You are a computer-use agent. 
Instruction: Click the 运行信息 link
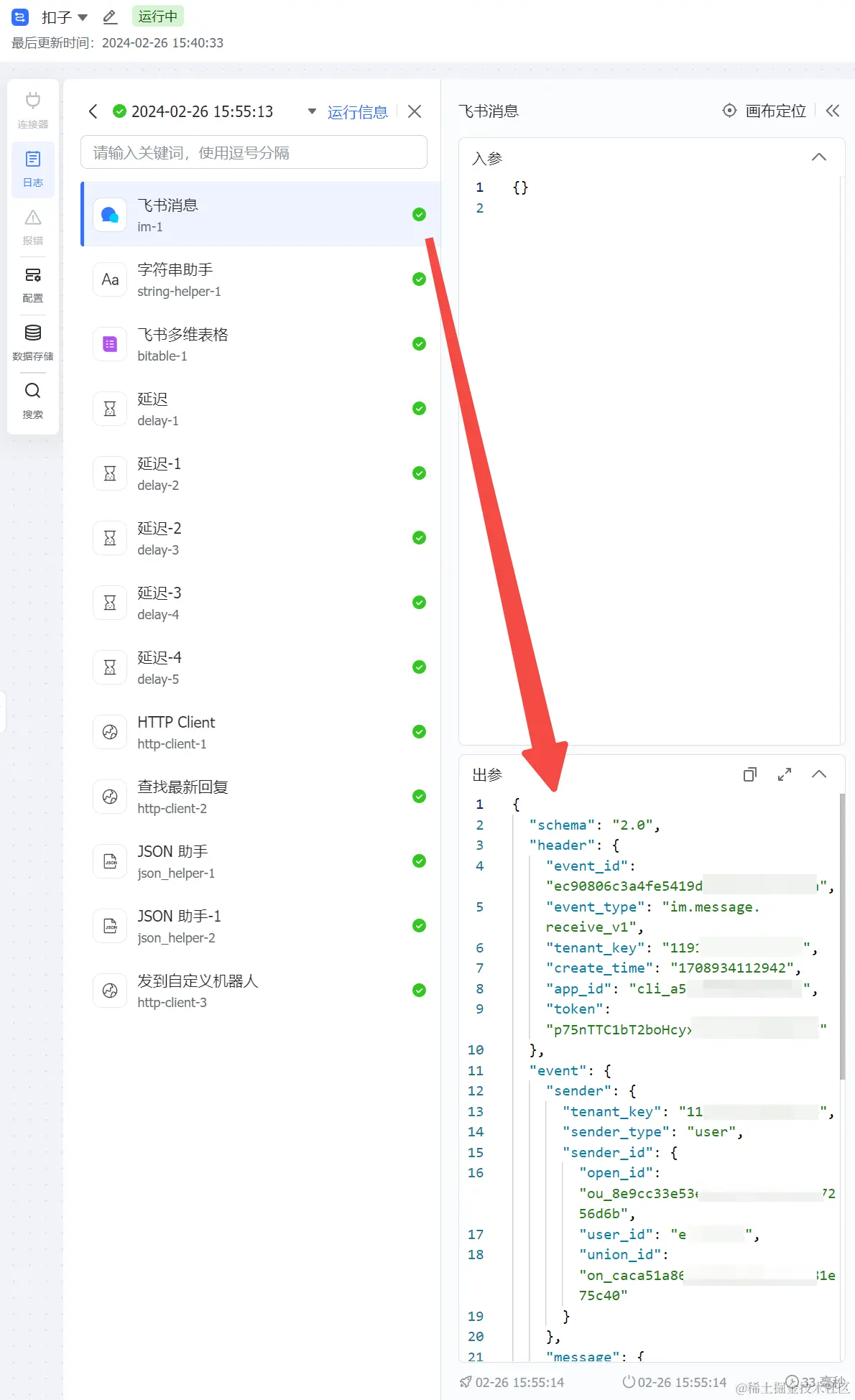pos(357,112)
